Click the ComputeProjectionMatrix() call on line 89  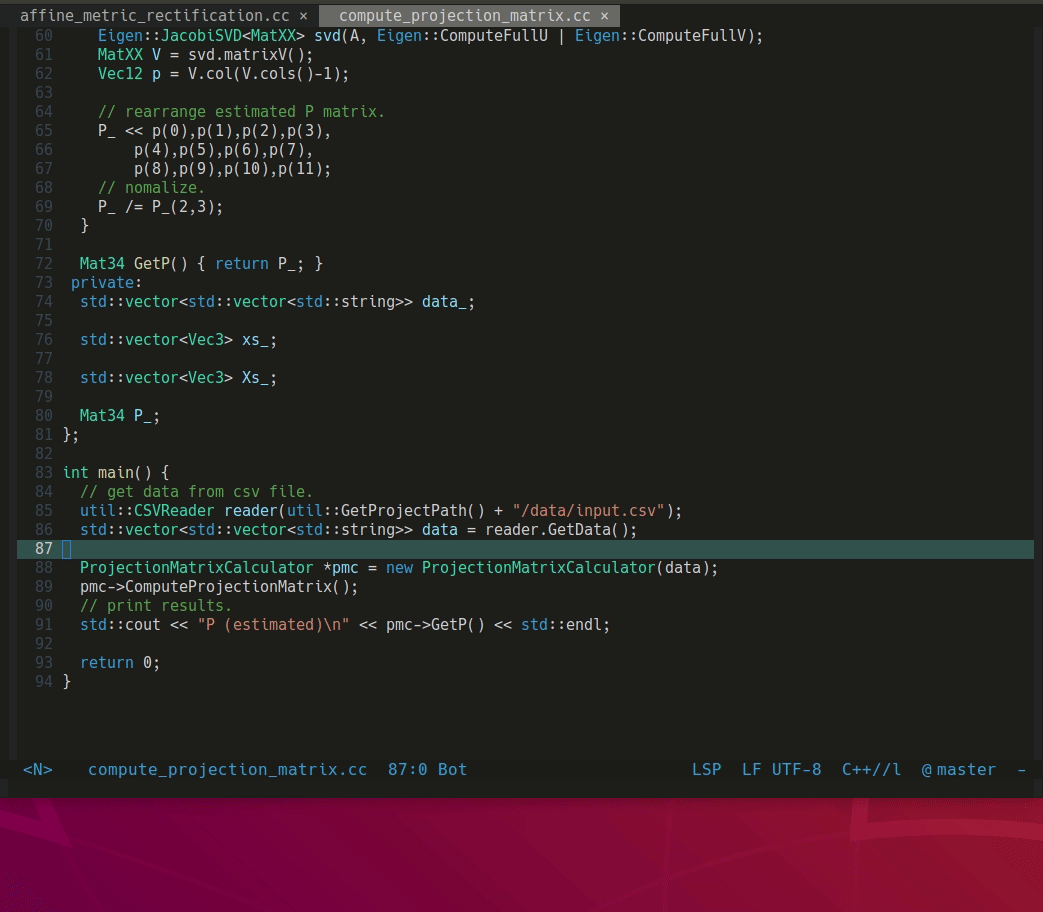click(x=241, y=587)
